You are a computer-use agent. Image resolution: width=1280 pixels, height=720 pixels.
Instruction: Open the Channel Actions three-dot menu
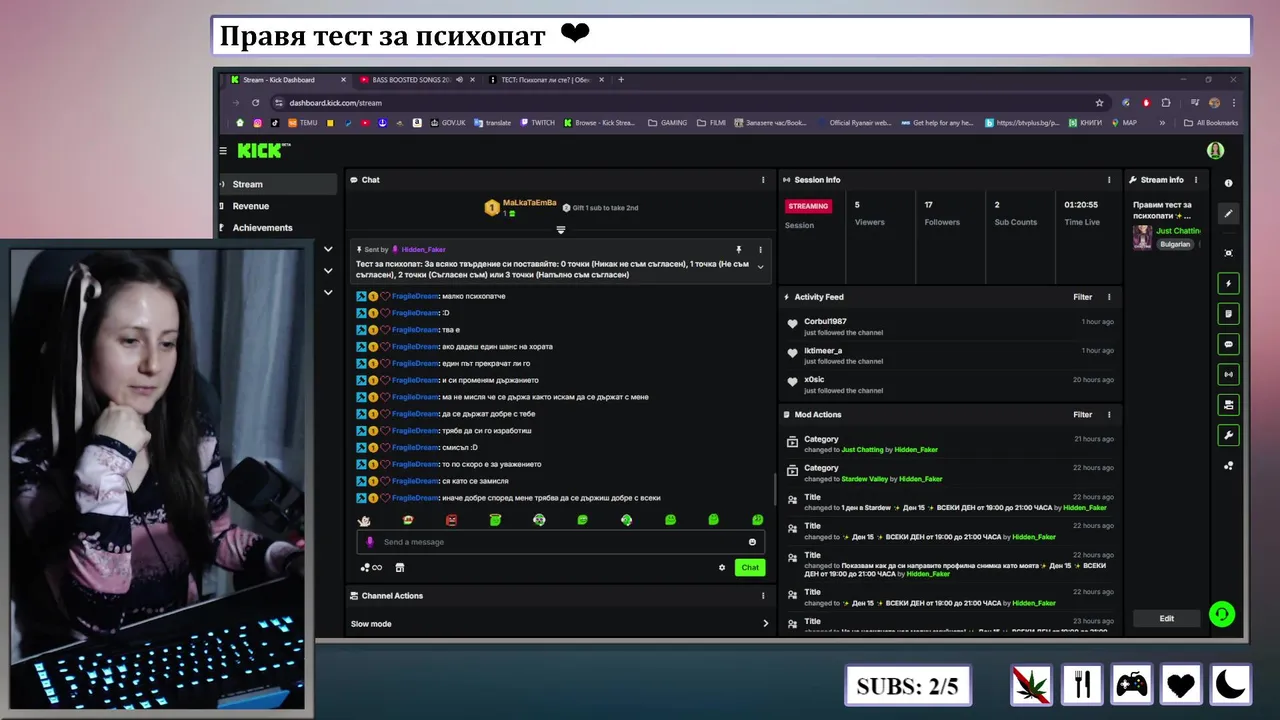(x=763, y=596)
